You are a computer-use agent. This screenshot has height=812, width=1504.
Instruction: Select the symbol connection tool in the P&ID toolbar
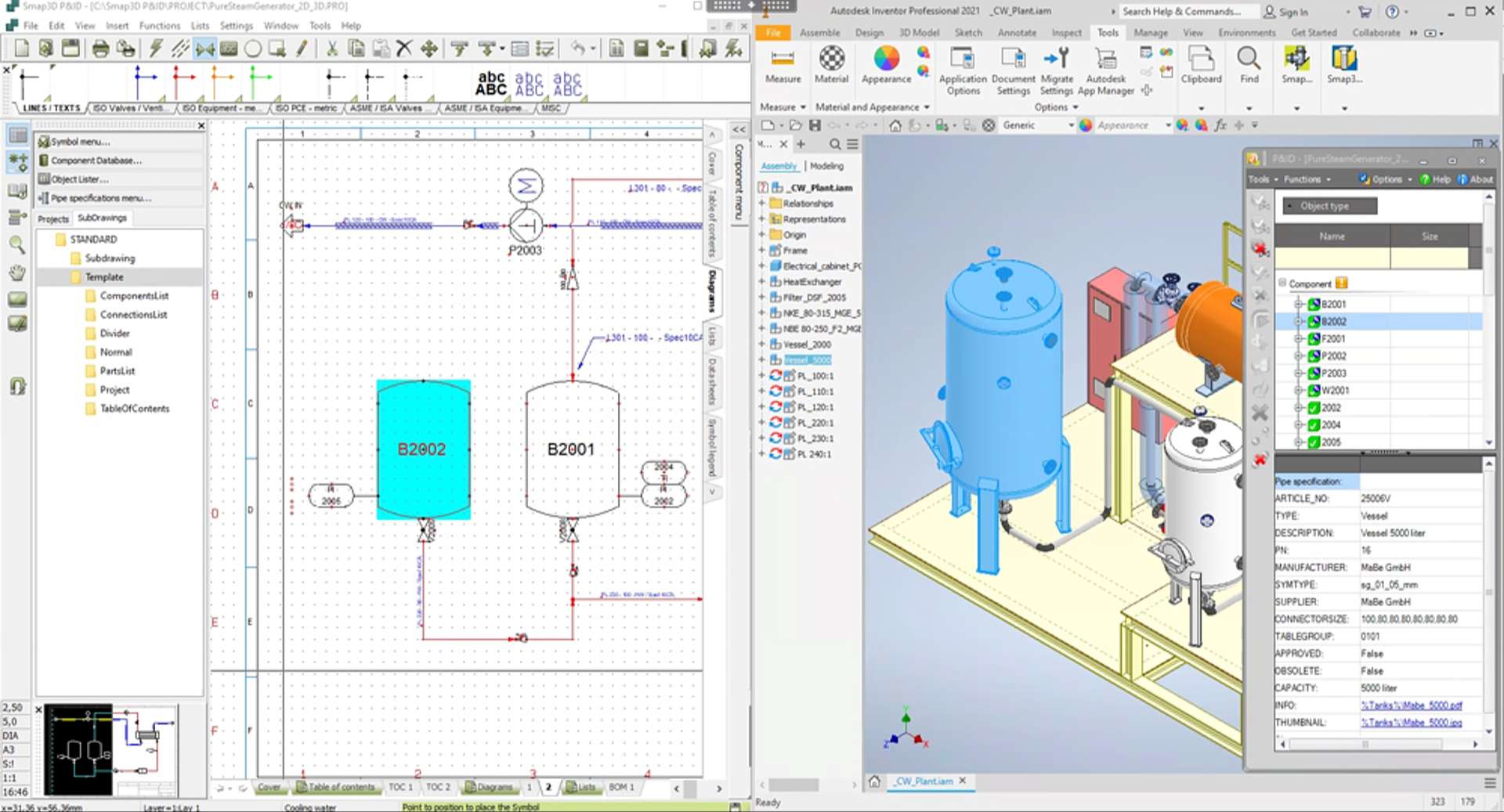tap(206, 49)
